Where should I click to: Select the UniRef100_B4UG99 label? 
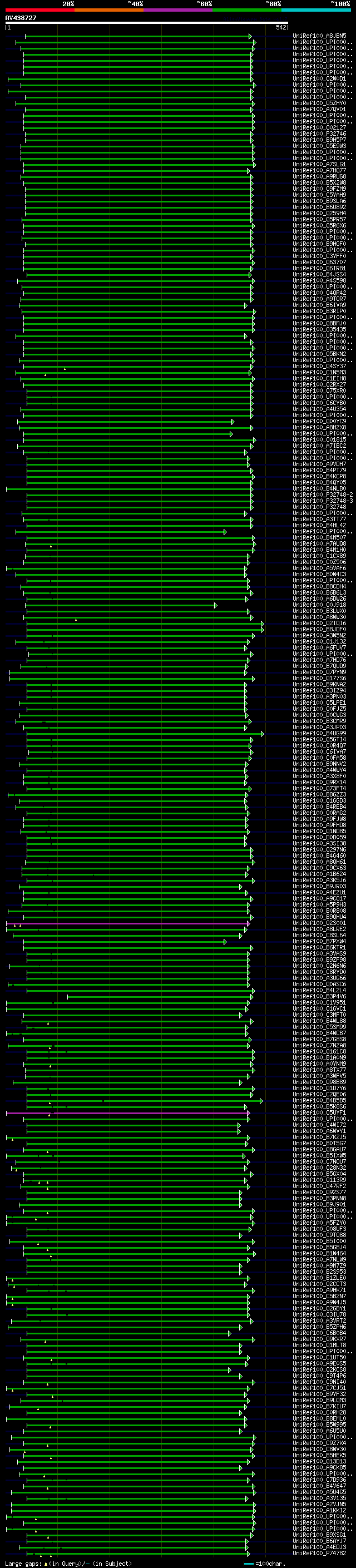(319, 734)
